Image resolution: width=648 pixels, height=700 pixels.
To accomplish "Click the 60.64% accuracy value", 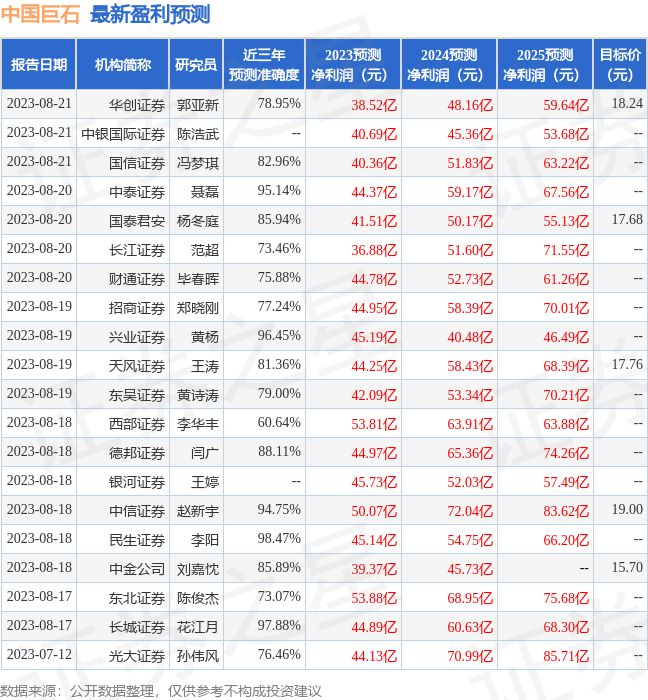I will click(279, 422).
